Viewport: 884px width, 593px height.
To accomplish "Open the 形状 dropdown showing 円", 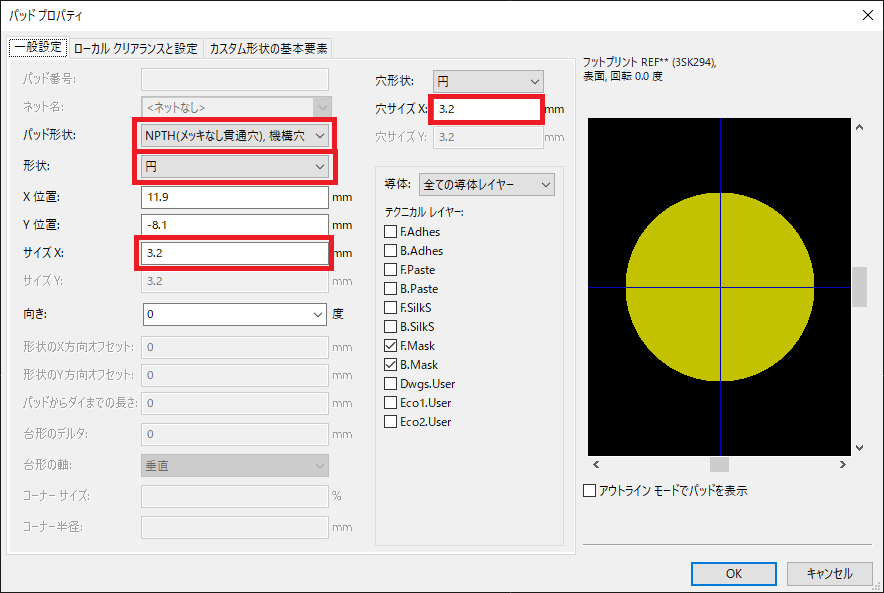I will pos(235,167).
